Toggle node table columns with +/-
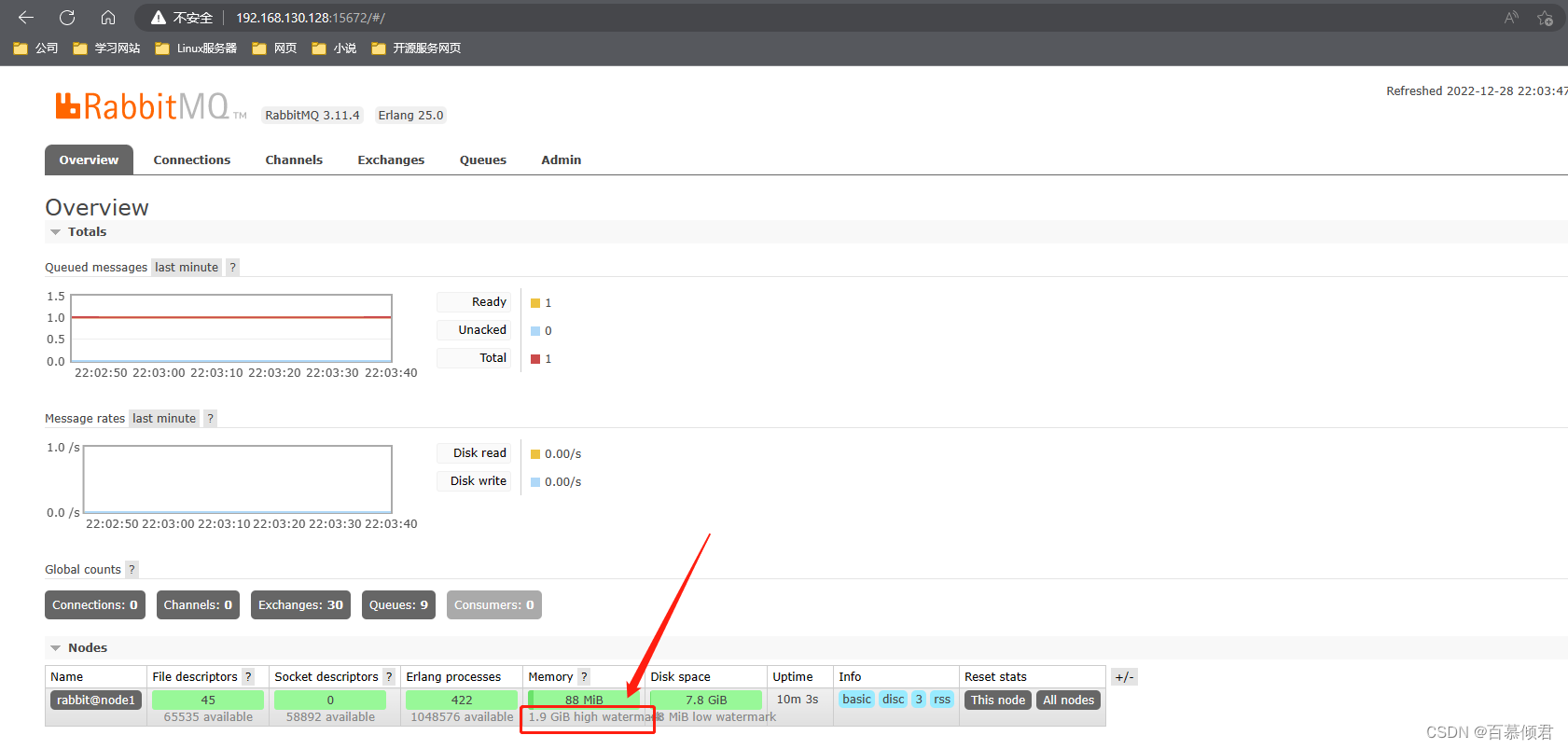This screenshot has width=1568, height=749. [1124, 677]
